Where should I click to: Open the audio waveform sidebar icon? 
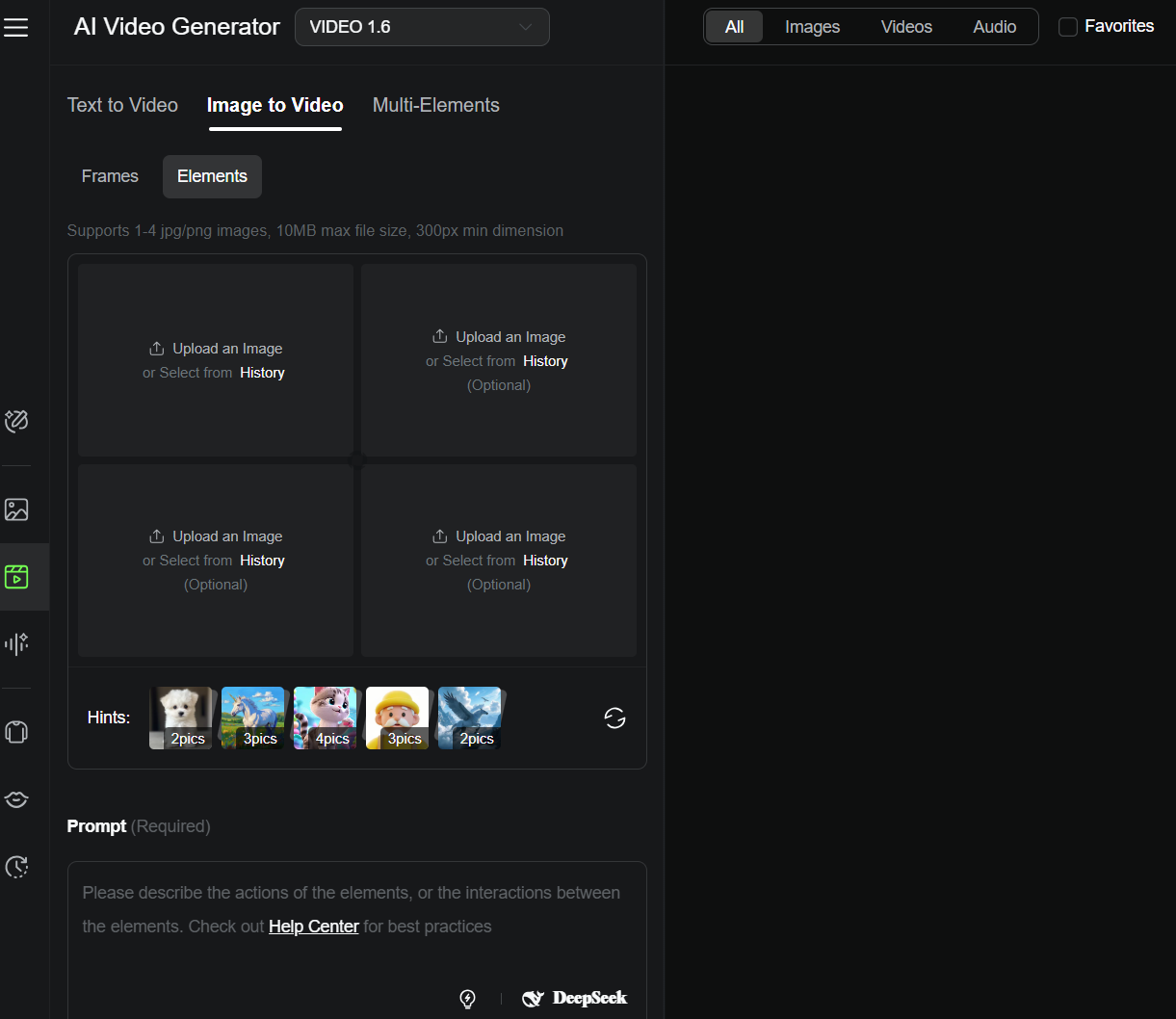coord(16,643)
